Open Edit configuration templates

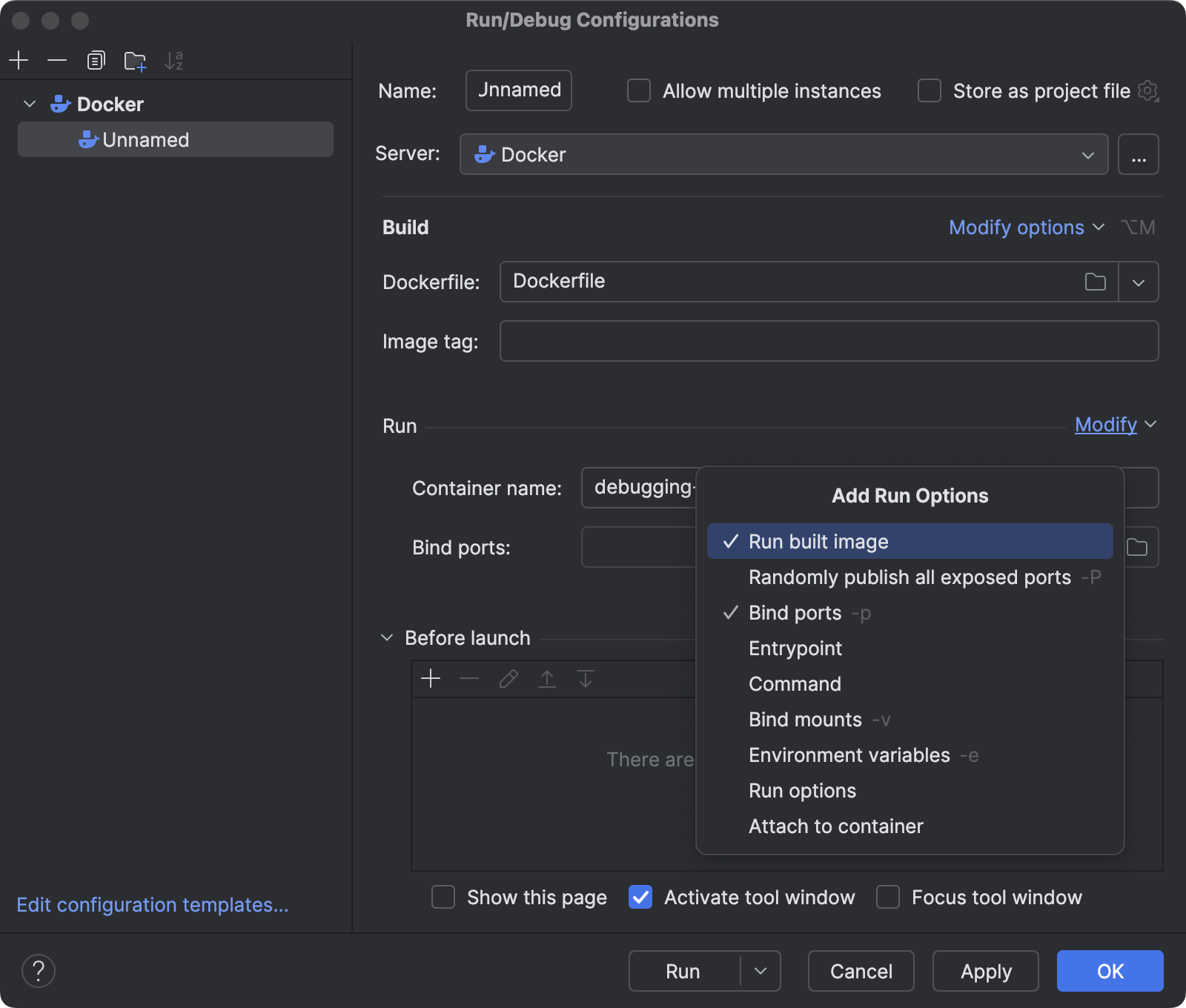pos(152,904)
